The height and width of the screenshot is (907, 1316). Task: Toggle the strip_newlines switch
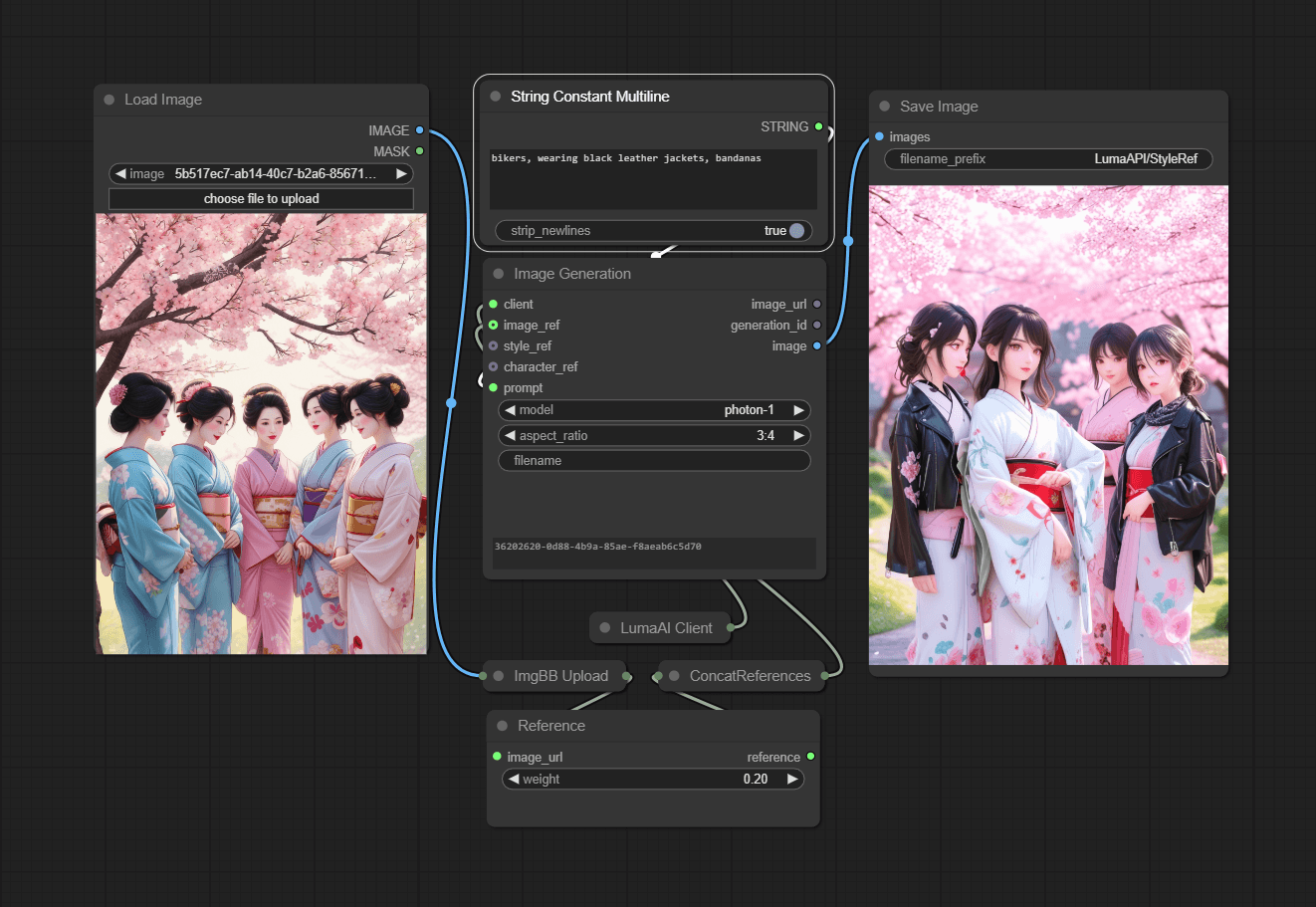click(796, 231)
